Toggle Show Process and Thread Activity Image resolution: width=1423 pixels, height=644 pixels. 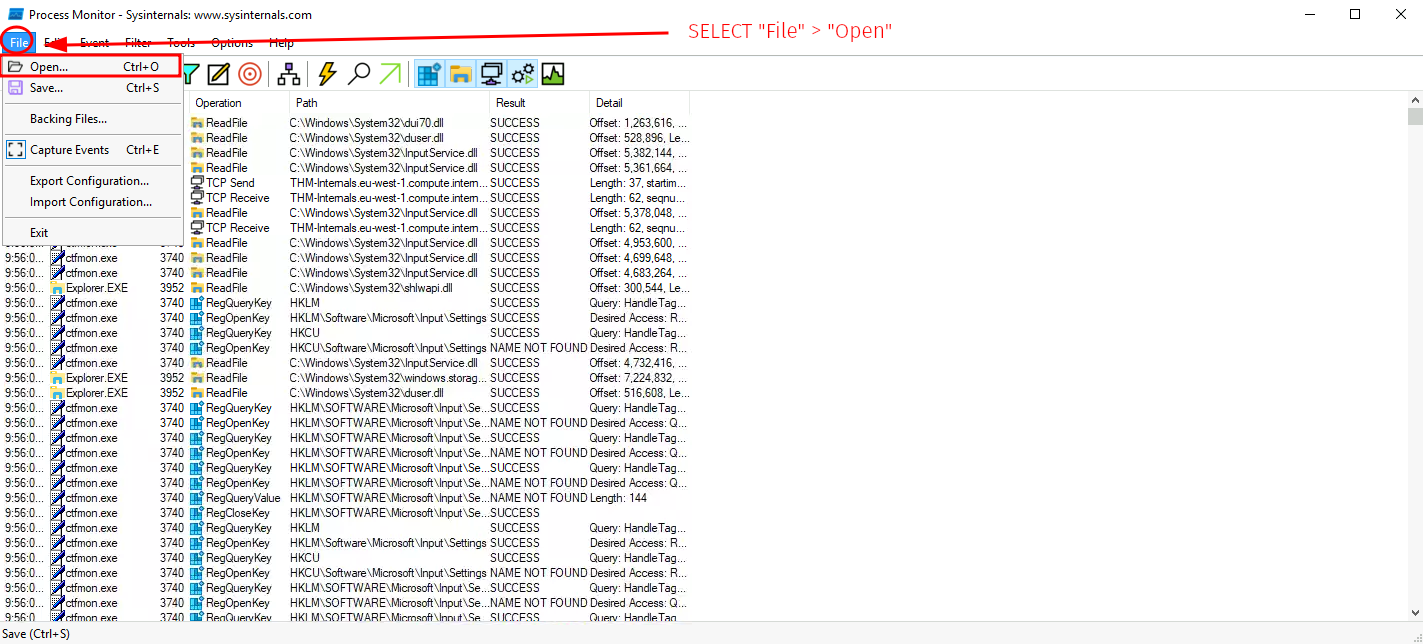click(522, 74)
